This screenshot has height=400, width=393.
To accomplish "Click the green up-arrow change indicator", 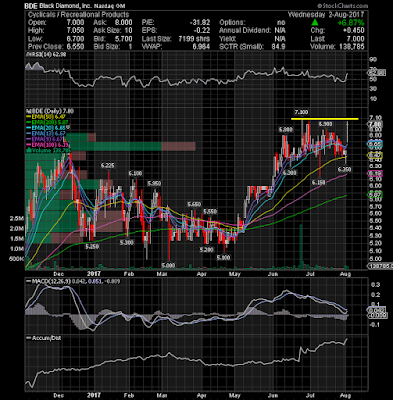I will point(315,23).
